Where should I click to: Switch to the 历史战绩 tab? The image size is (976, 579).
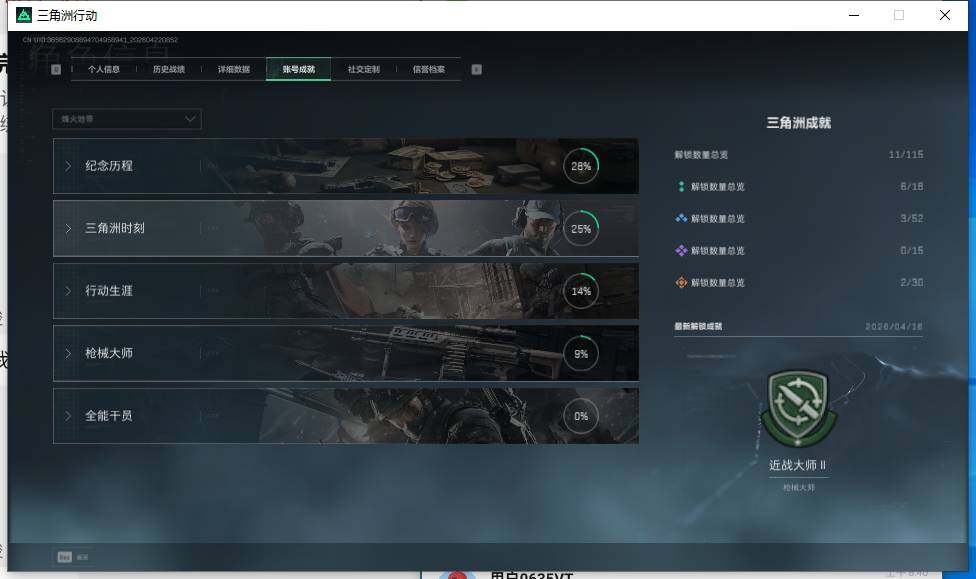(169, 69)
